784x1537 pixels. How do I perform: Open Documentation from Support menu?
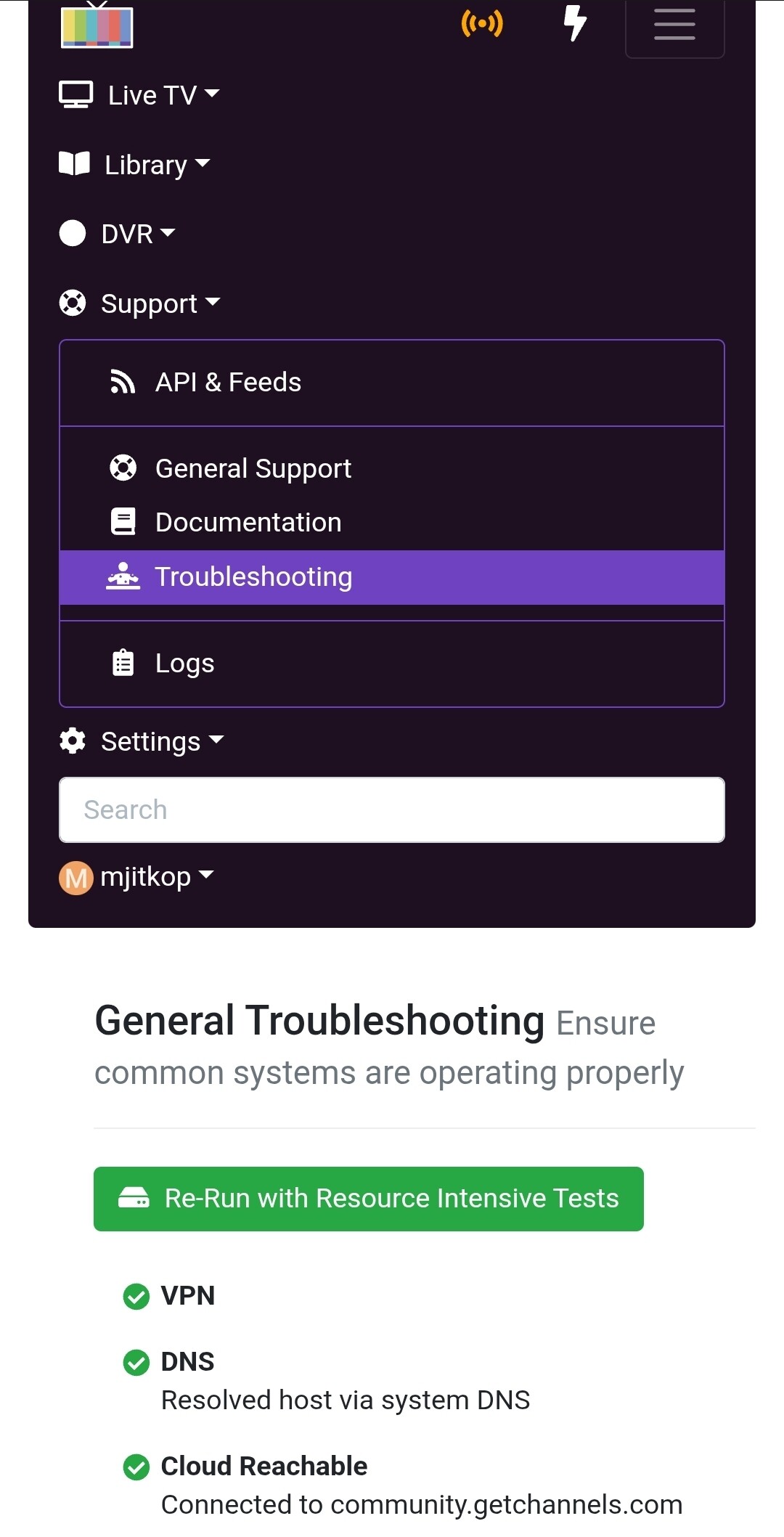pyautogui.click(x=392, y=523)
